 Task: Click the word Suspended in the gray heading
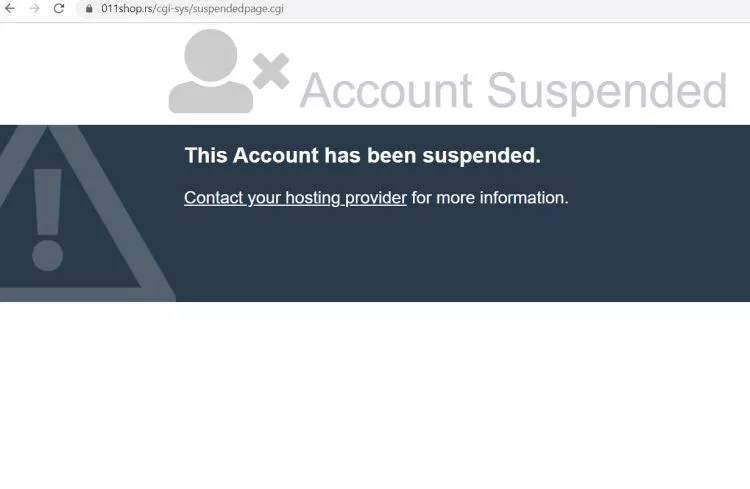click(x=607, y=92)
